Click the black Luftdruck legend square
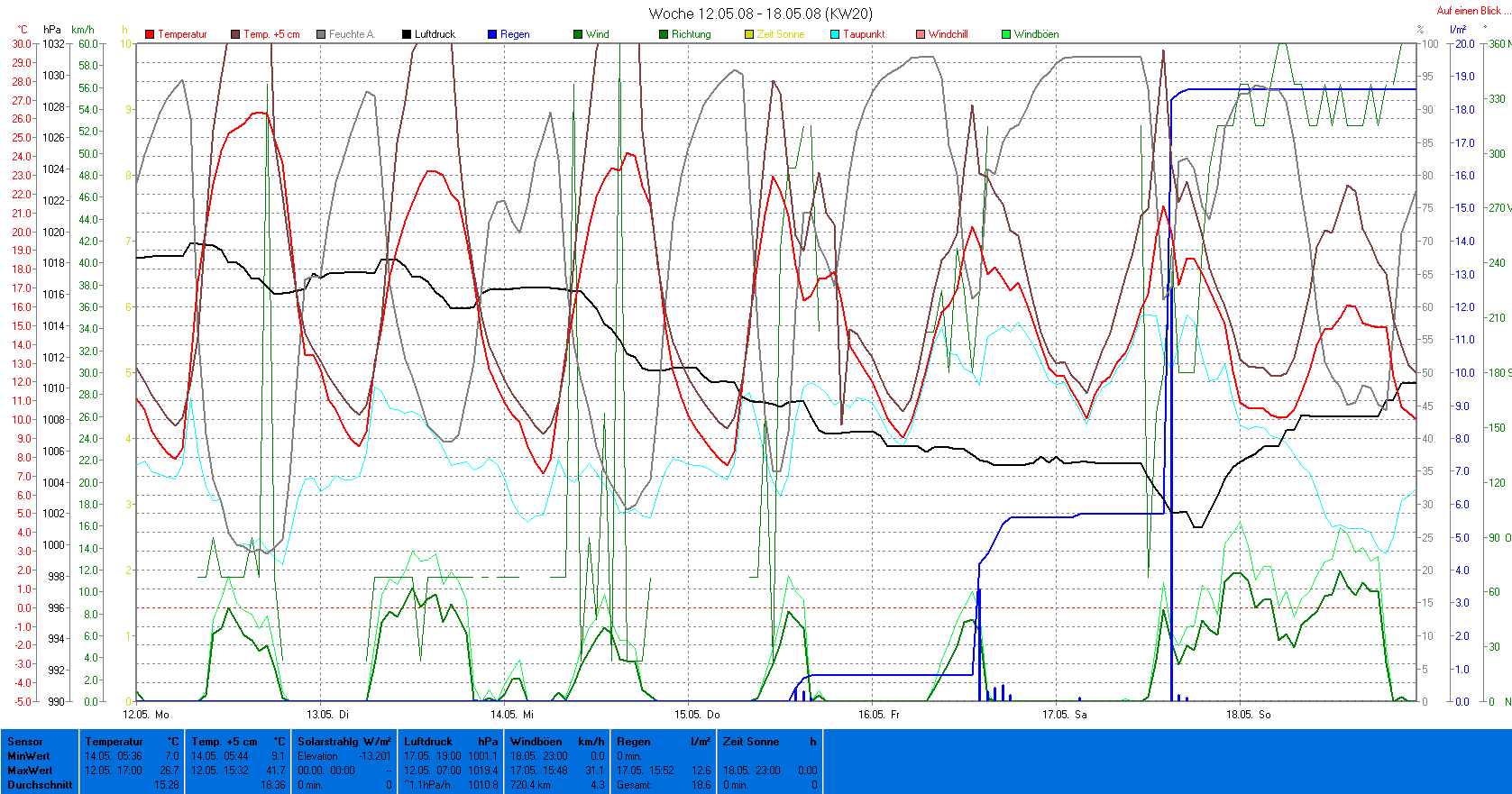The image size is (1512, 794). (x=407, y=34)
